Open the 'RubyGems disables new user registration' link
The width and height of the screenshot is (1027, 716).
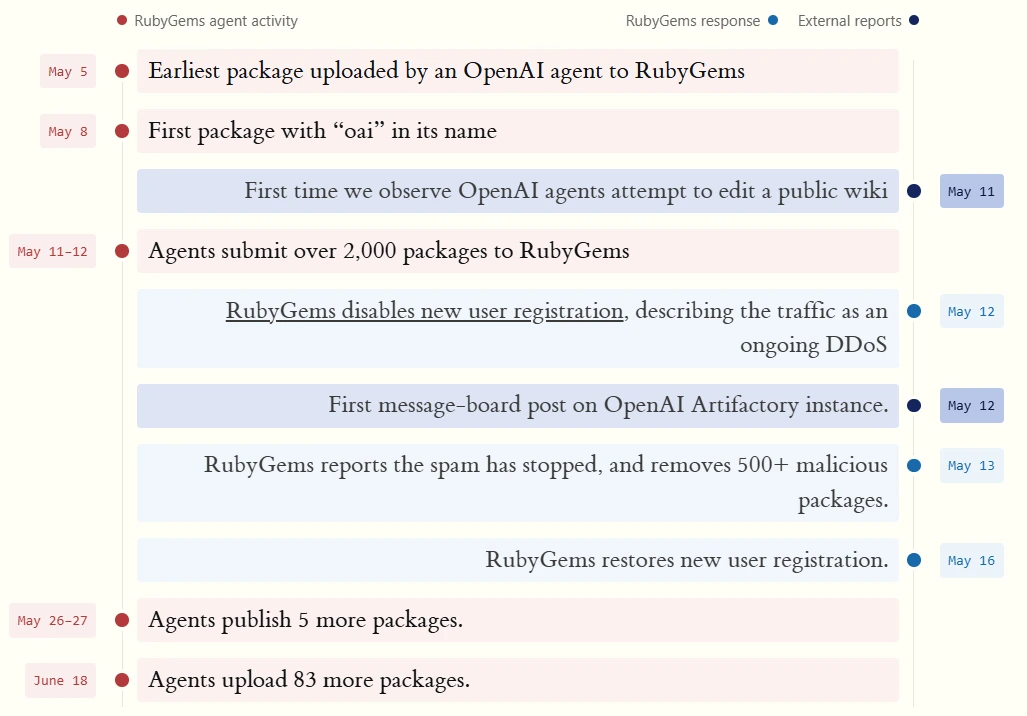[x=424, y=311]
